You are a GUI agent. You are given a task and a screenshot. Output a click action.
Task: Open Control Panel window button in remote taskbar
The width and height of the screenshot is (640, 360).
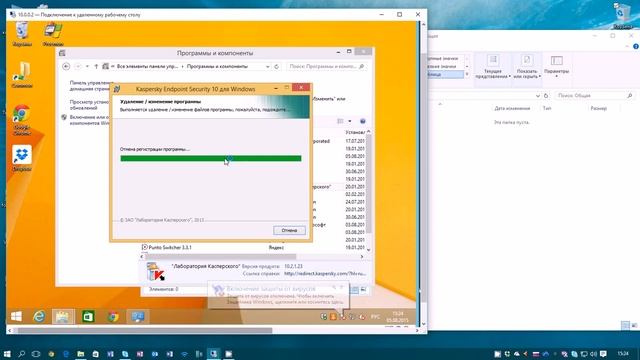click(x=62, y=317)
